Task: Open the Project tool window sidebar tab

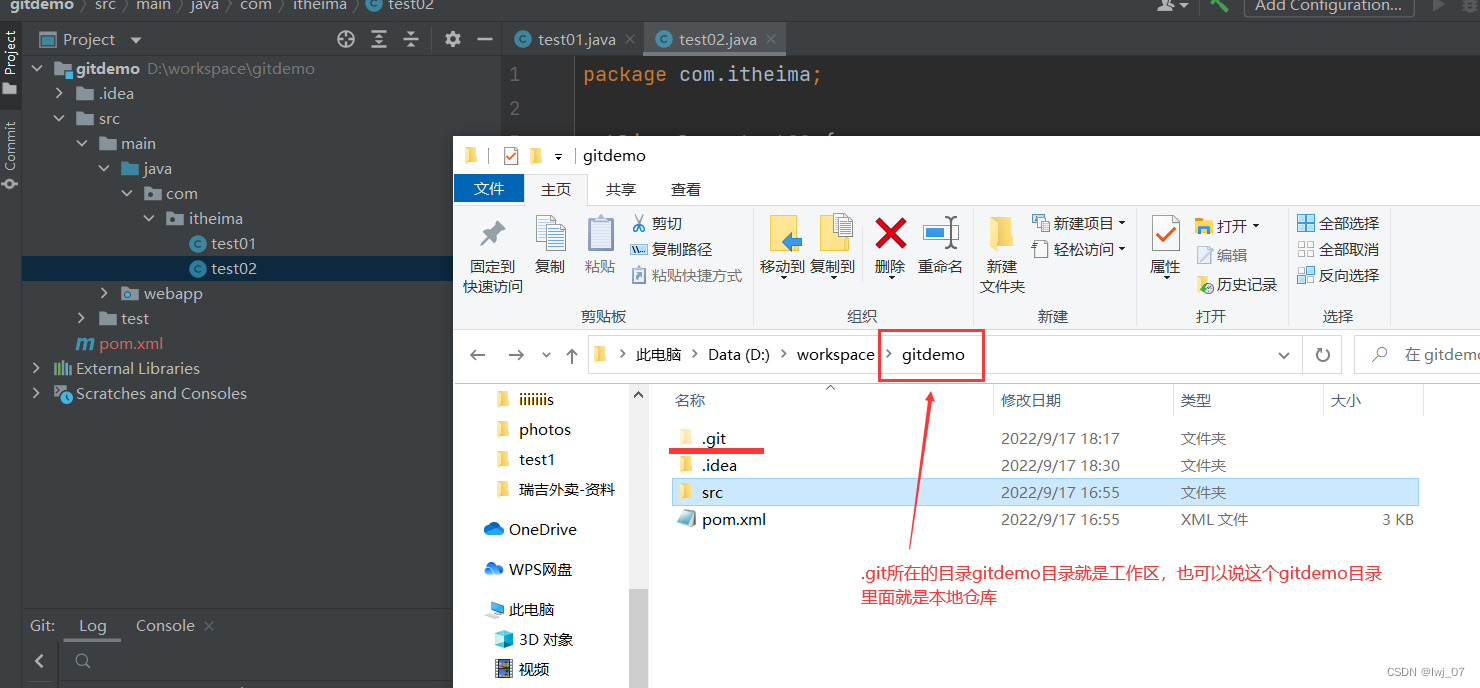Action: 10,62
